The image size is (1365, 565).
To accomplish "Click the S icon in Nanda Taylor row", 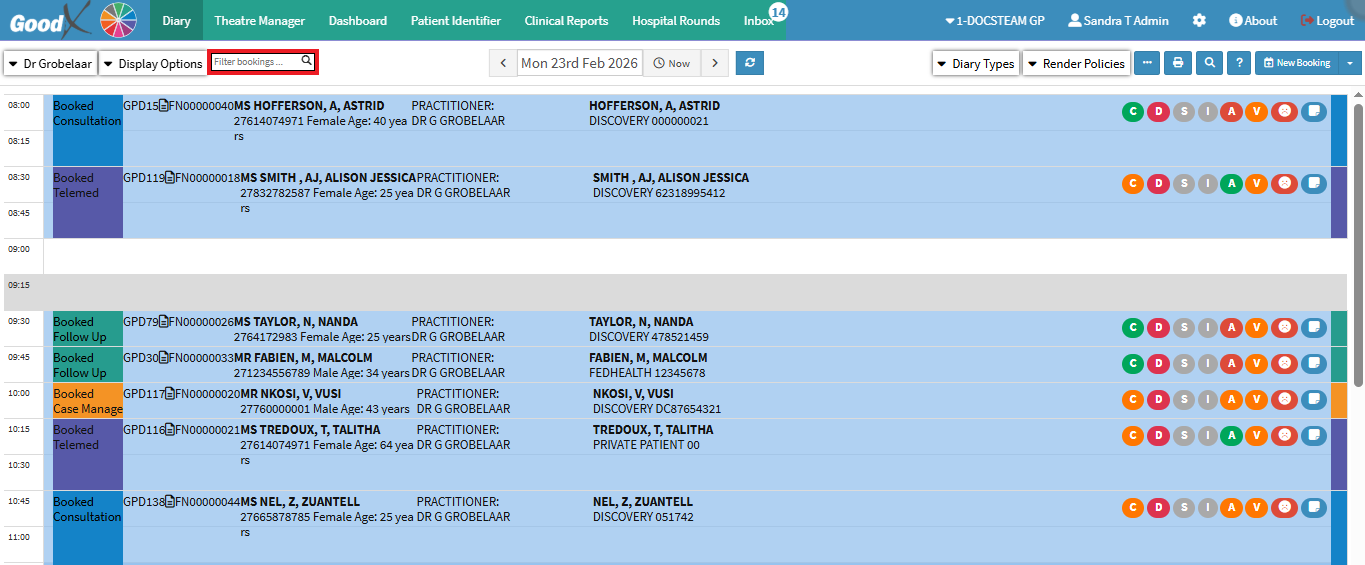I will click(1184, 327).
